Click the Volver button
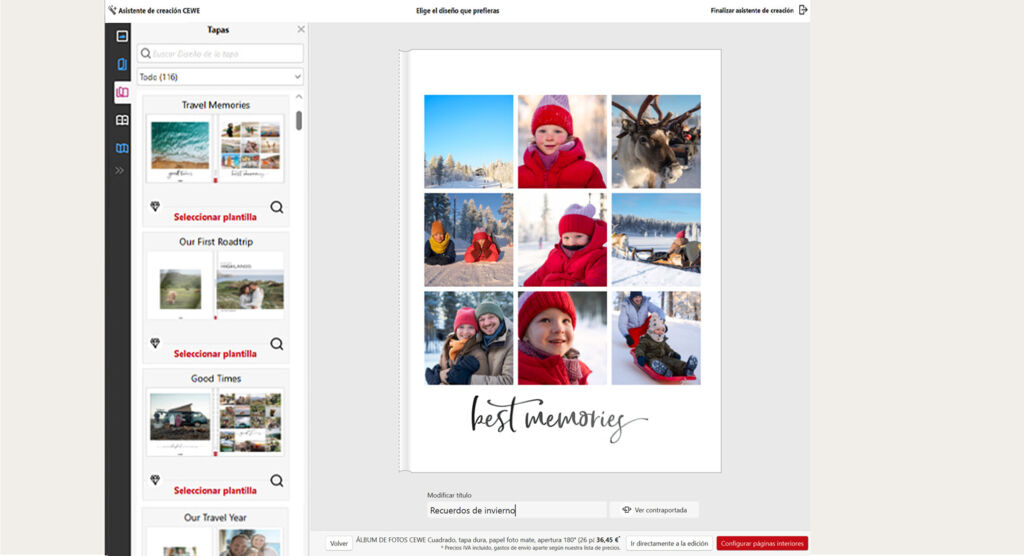The width and height of the screenshot is (1024, 556). (x=339, y=544)
